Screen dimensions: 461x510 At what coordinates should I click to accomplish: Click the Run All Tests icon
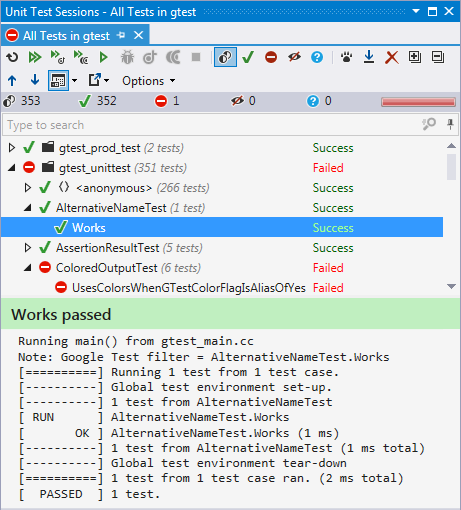click(35, 57)
